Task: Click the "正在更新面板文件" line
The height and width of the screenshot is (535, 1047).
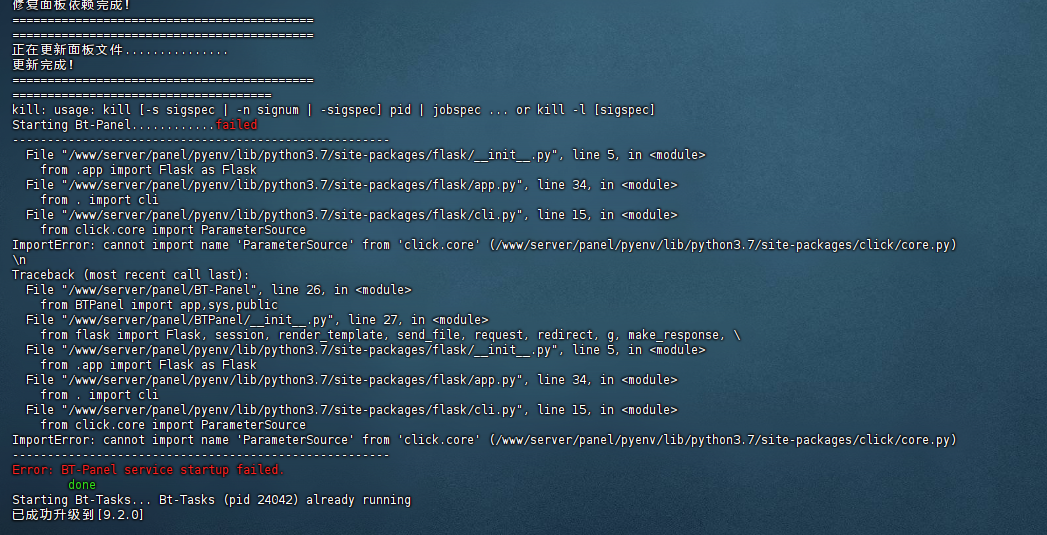Action: pos(120,50)
